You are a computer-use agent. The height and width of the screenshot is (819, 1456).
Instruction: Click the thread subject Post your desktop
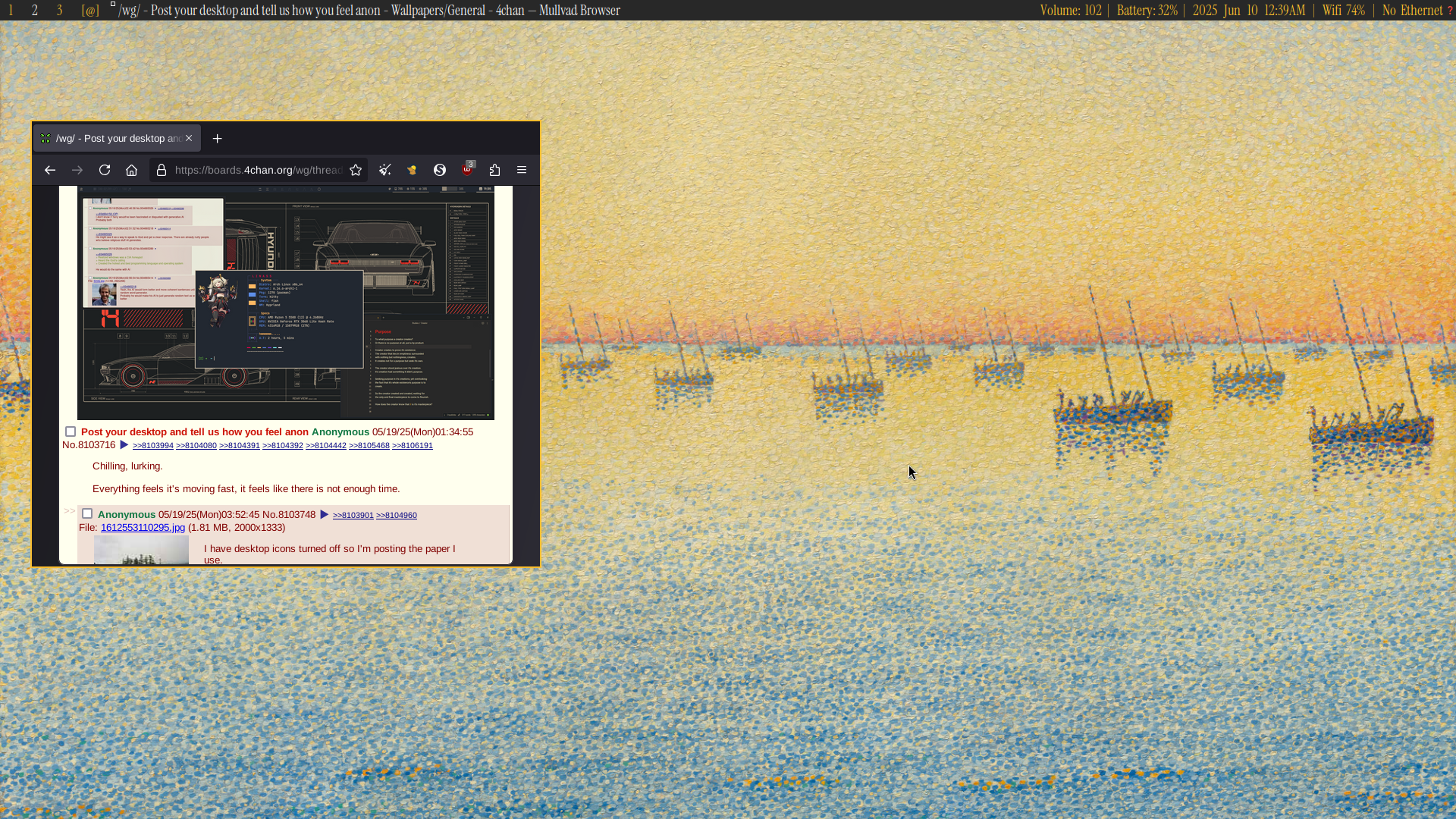195,432
